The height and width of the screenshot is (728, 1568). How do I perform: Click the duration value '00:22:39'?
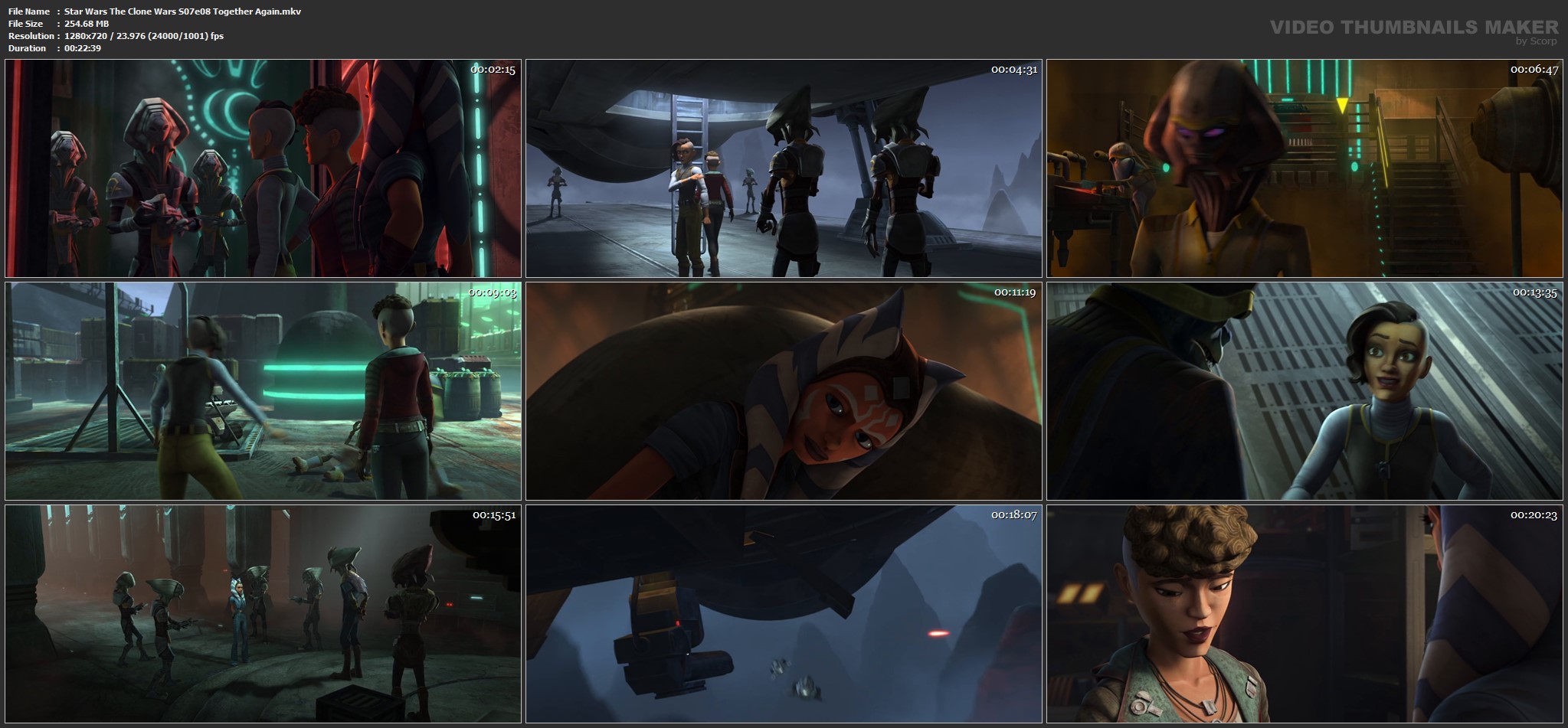[x=83, y=48]
